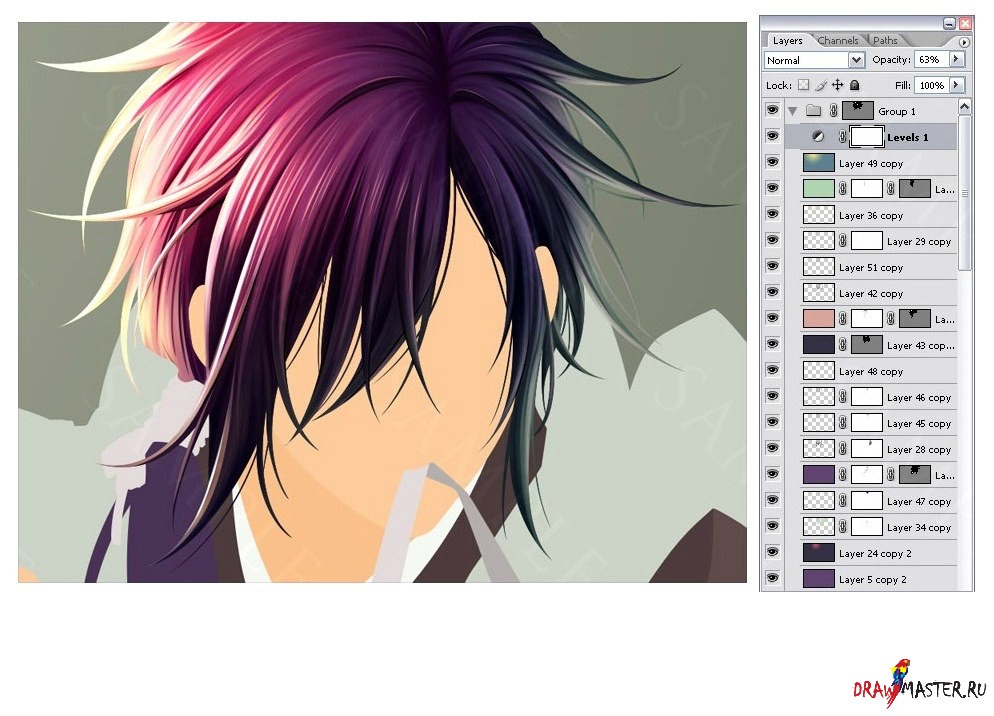Unlink the mask chain on Layer 34 copy
Viewport: 994px width, 716px height.
pos(842,527)
